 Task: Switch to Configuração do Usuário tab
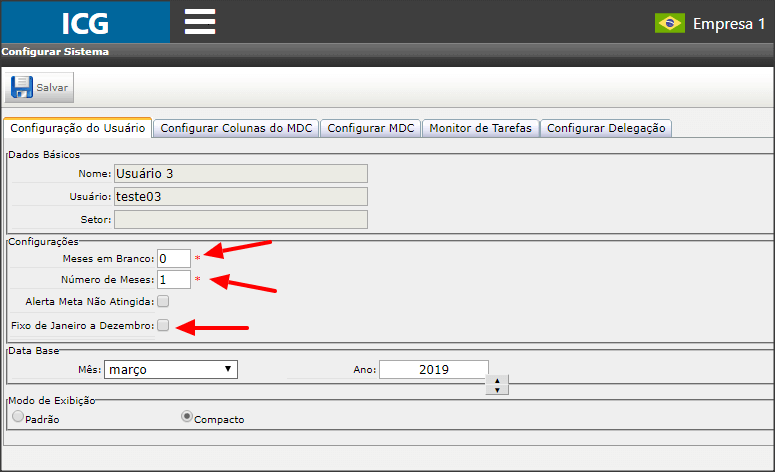pos(78,128)
